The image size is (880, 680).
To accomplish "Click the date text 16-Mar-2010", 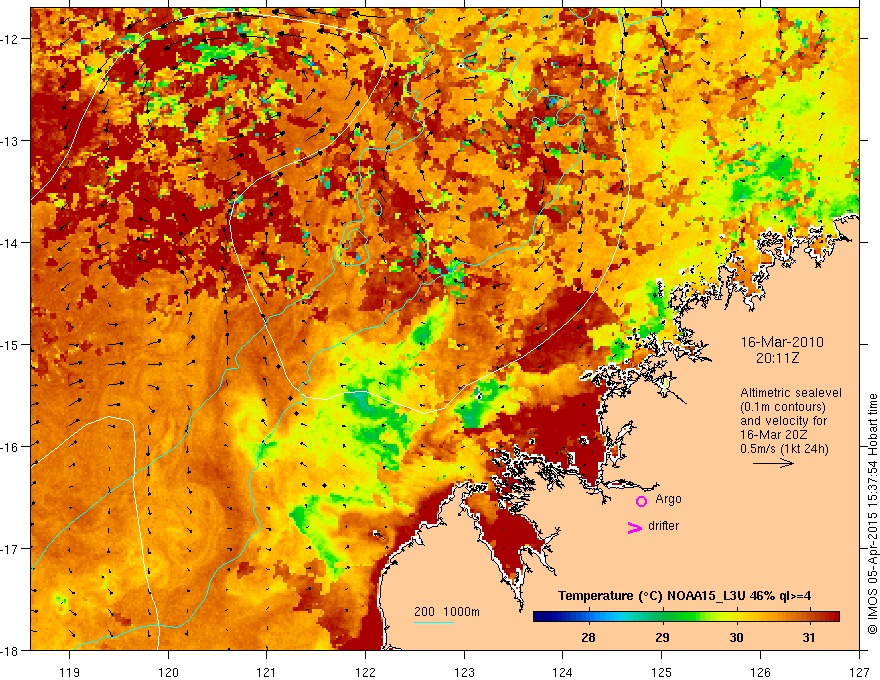I will click(x=782, y=342).
